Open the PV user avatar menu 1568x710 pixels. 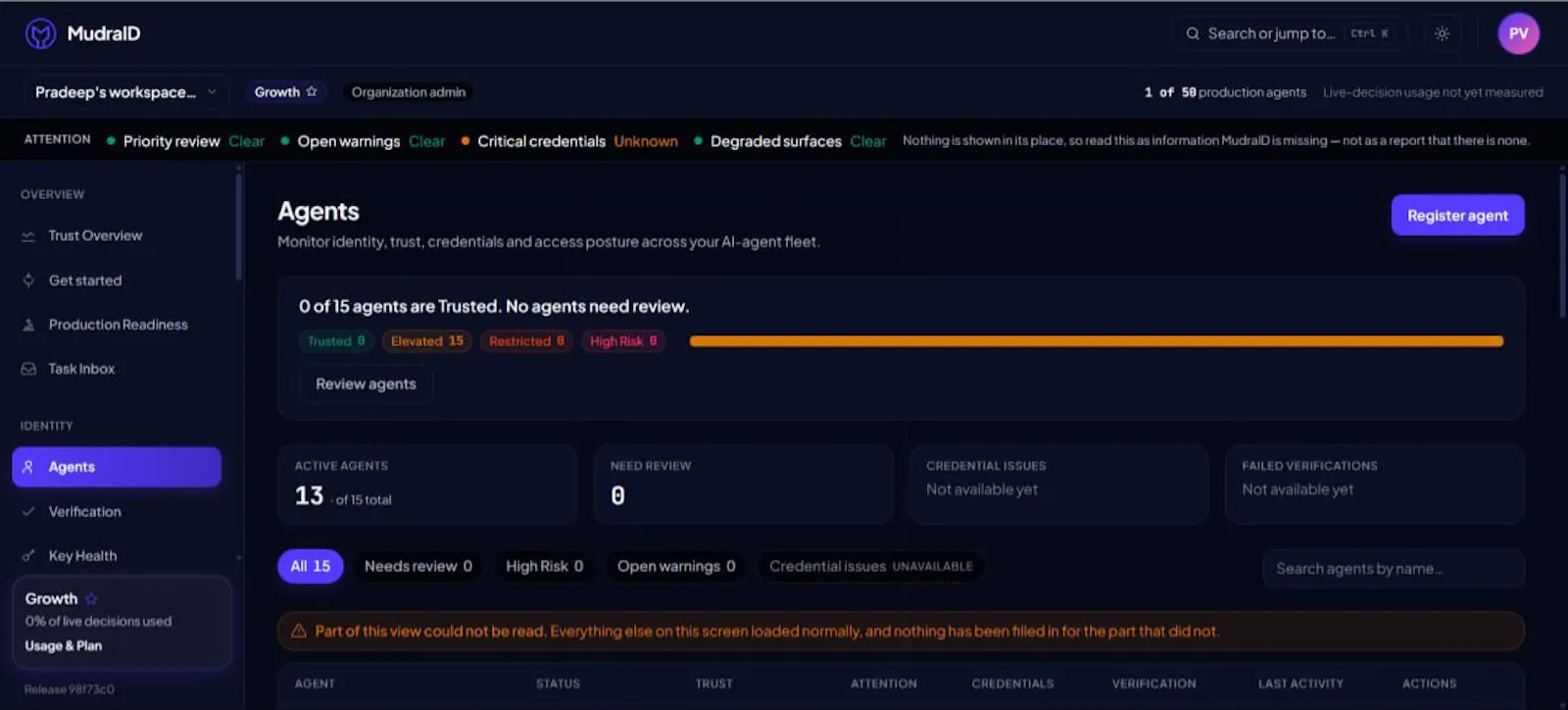(x=1518, y=33)
